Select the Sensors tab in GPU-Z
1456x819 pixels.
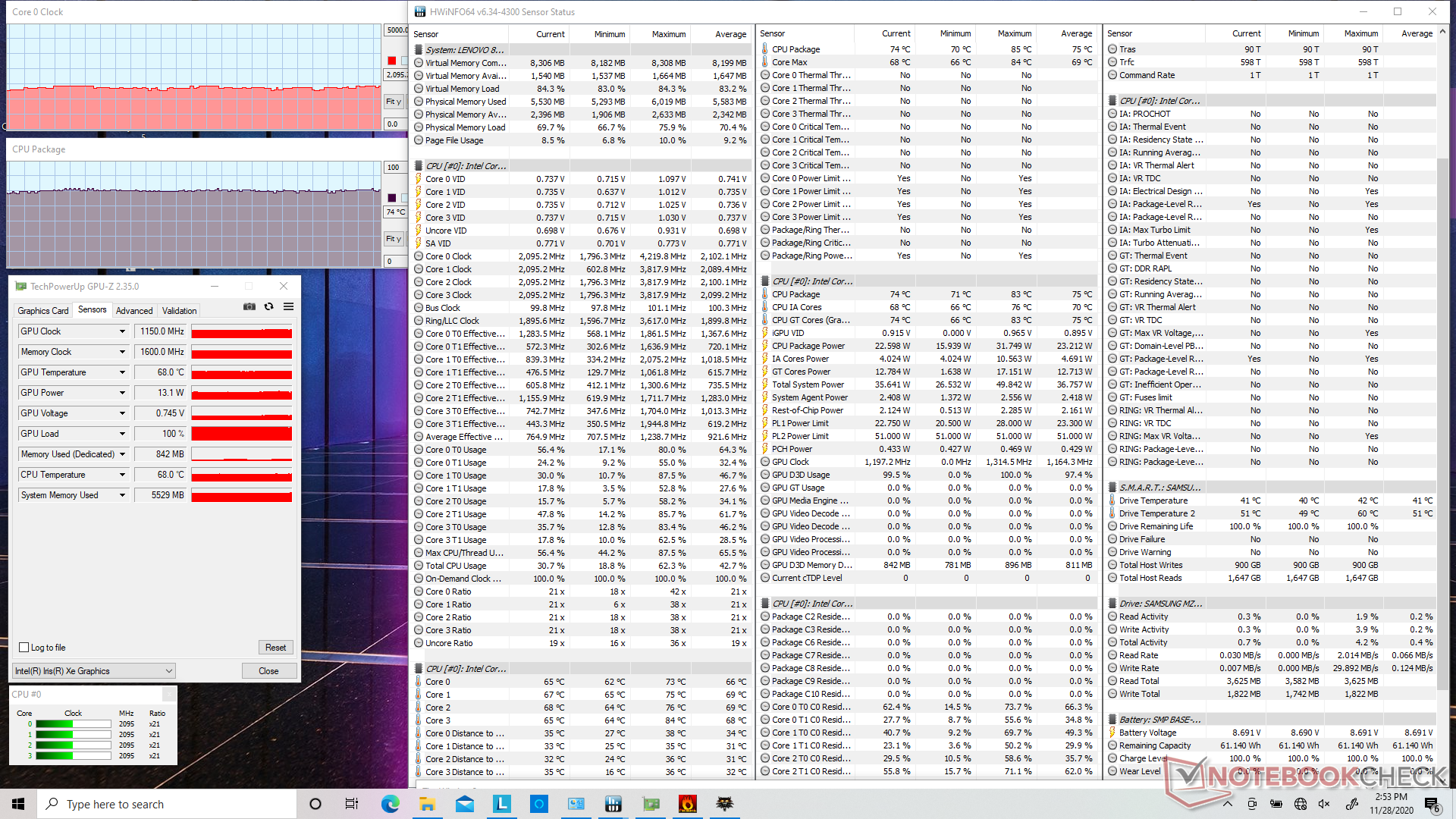[93, 309]
